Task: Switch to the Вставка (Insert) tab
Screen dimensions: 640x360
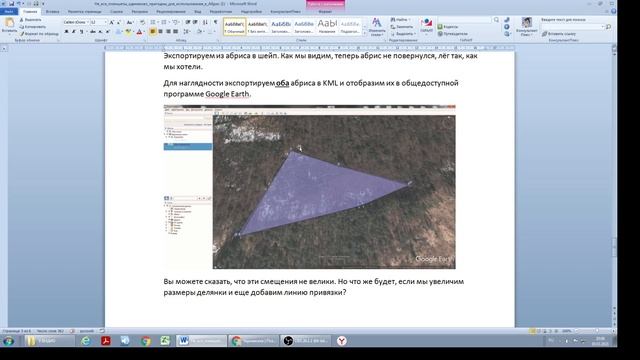Action: coord(52,11)
